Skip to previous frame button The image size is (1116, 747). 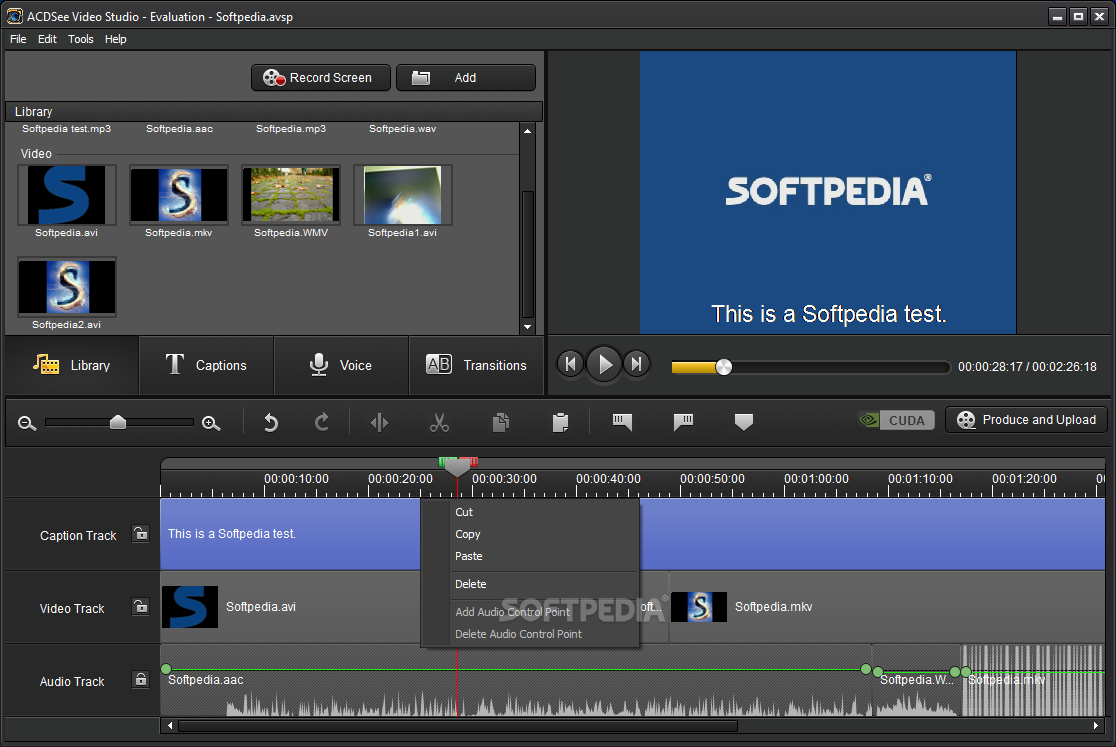(x=570, y=365)
